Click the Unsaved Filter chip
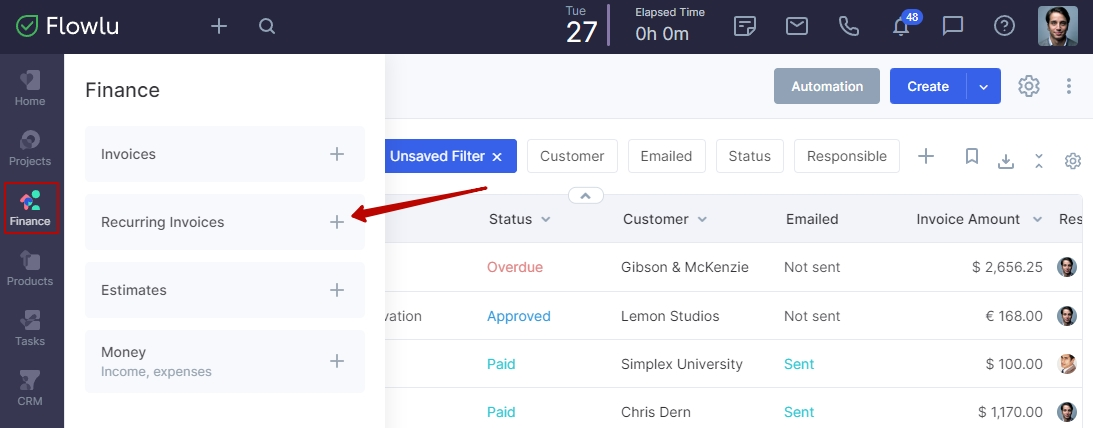The width and height of the screenshot is (1093, 428). point(450,156)
